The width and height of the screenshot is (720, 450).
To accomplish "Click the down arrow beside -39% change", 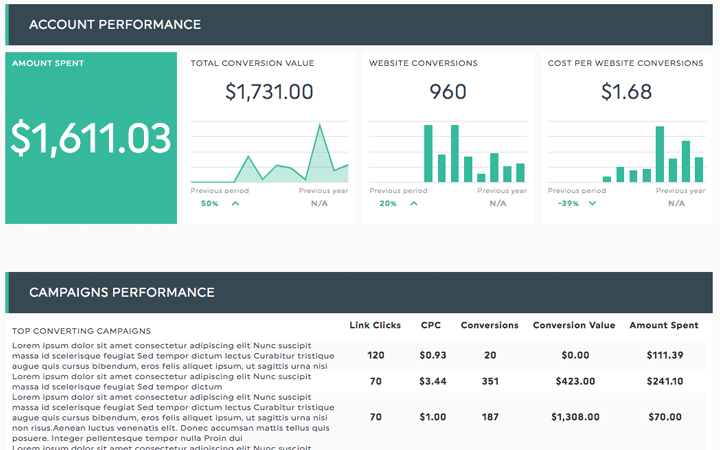I will pyautogui.click(x=592, y=203).
